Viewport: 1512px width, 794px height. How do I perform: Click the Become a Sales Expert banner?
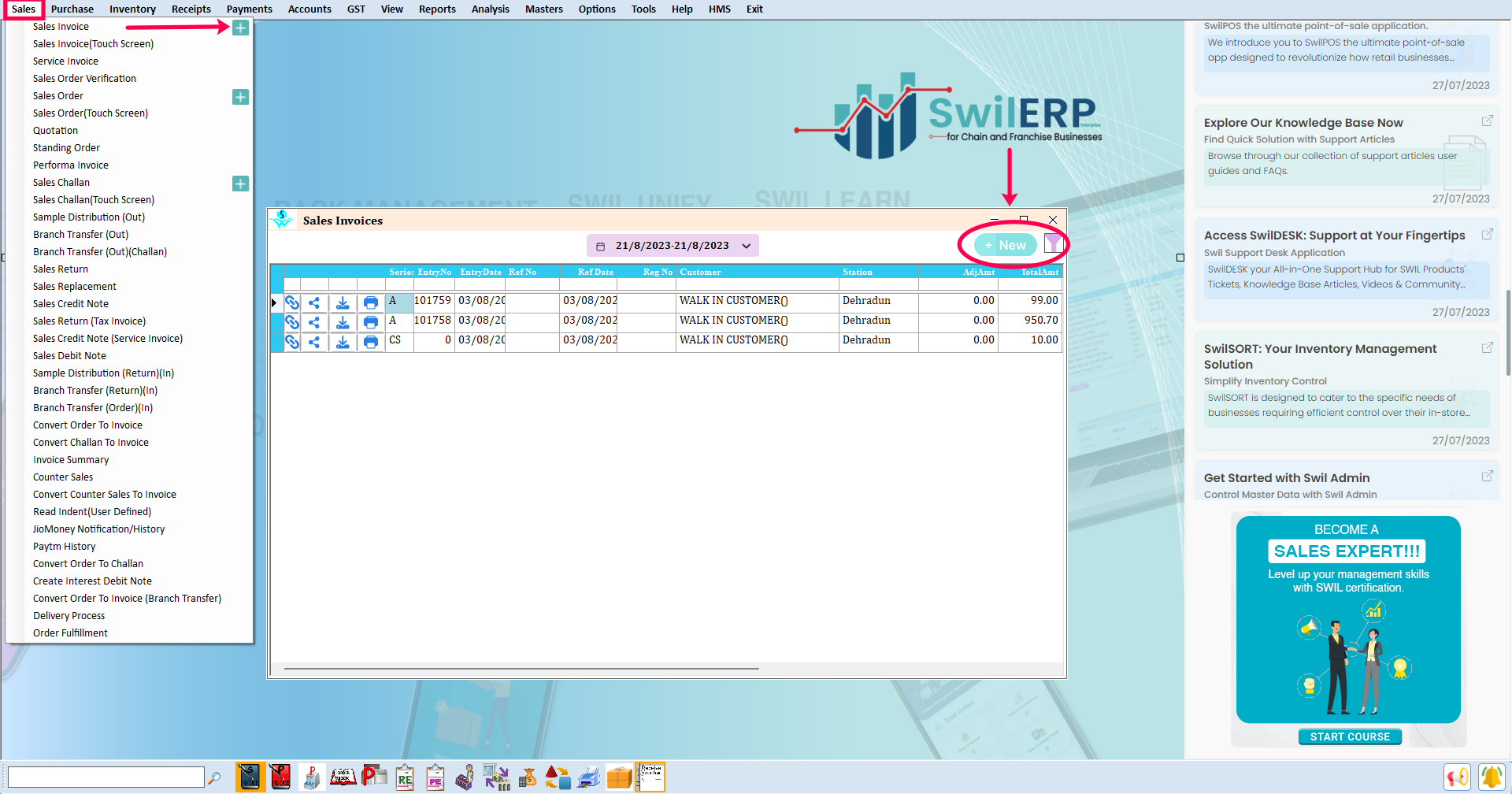pyautogui.click(x=1348, y=619)
